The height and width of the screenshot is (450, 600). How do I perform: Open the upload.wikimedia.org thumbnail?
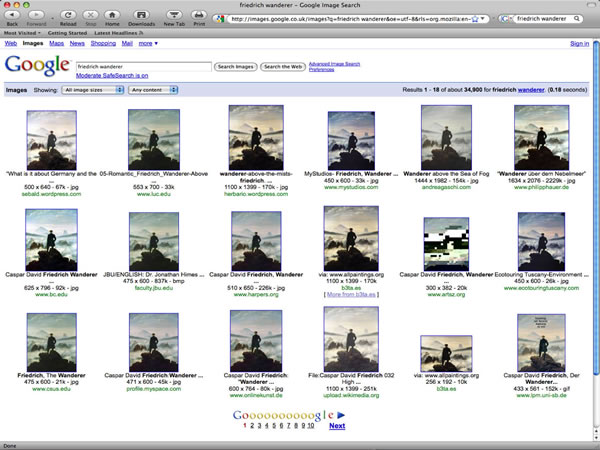coord(351,339)
